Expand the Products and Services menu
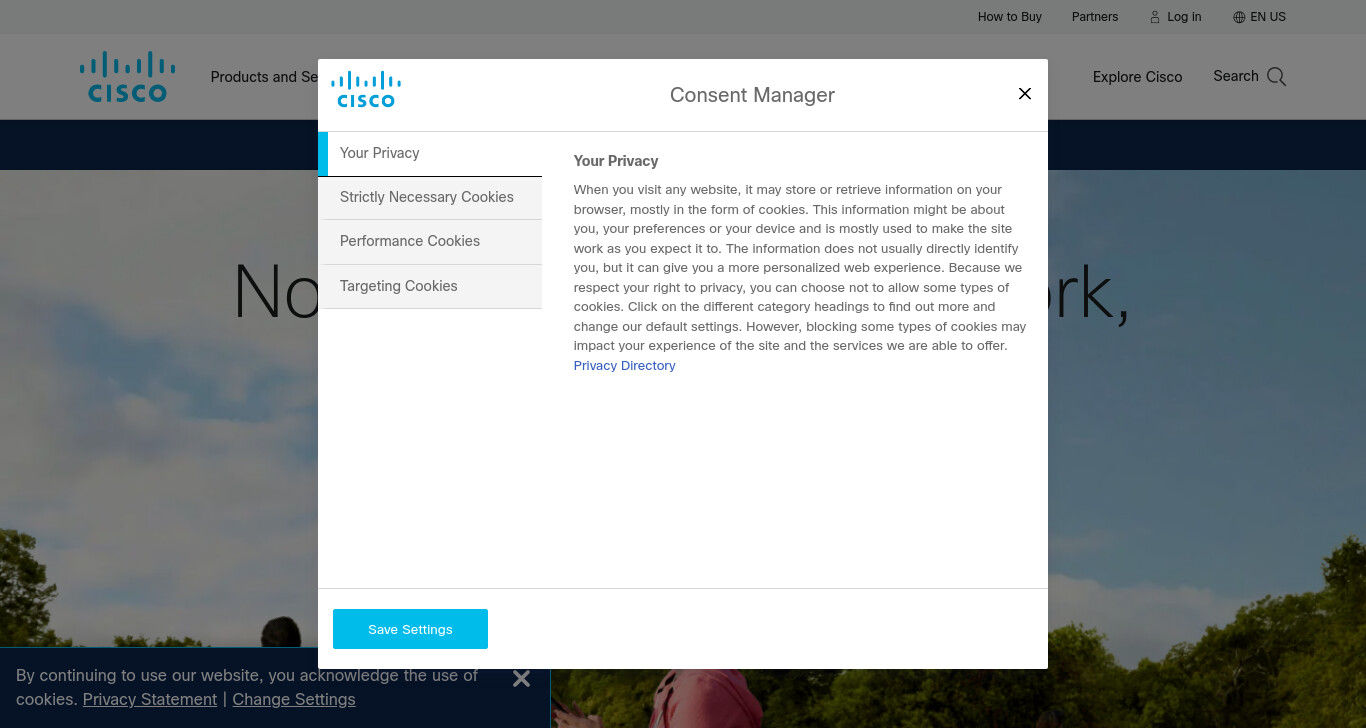 264,77
